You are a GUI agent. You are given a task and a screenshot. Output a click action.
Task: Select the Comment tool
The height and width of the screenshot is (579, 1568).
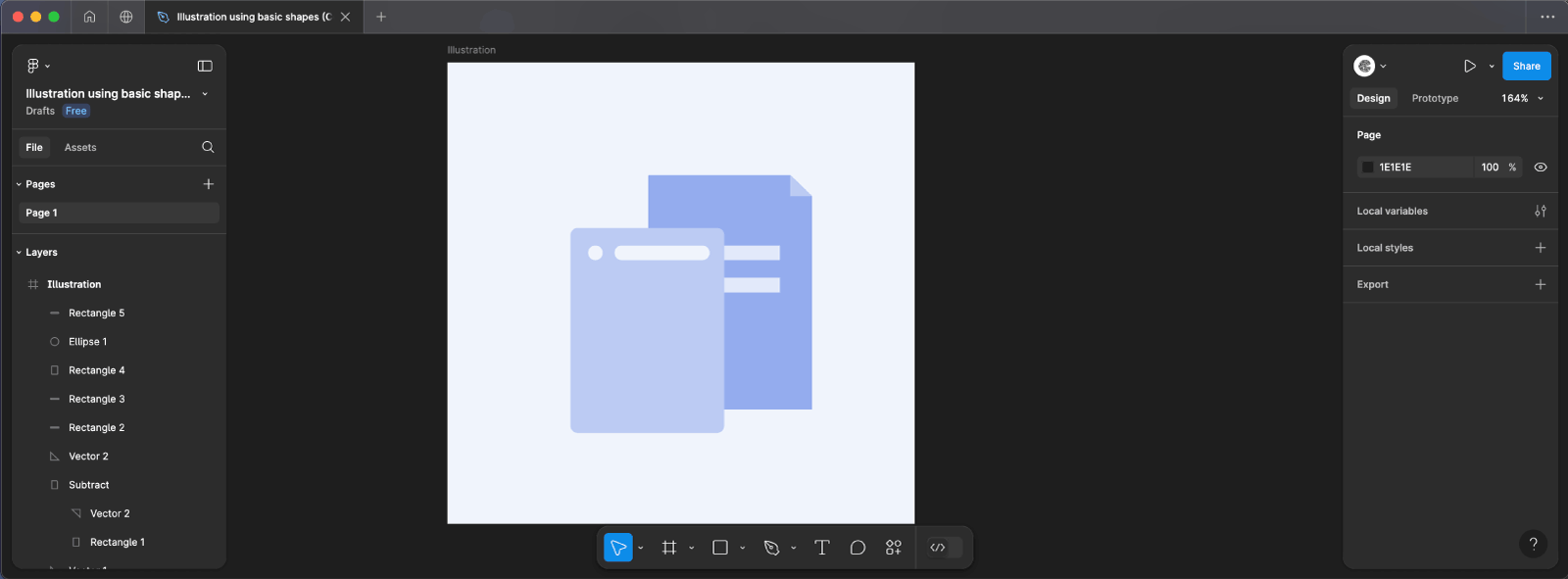pos(857,548)
